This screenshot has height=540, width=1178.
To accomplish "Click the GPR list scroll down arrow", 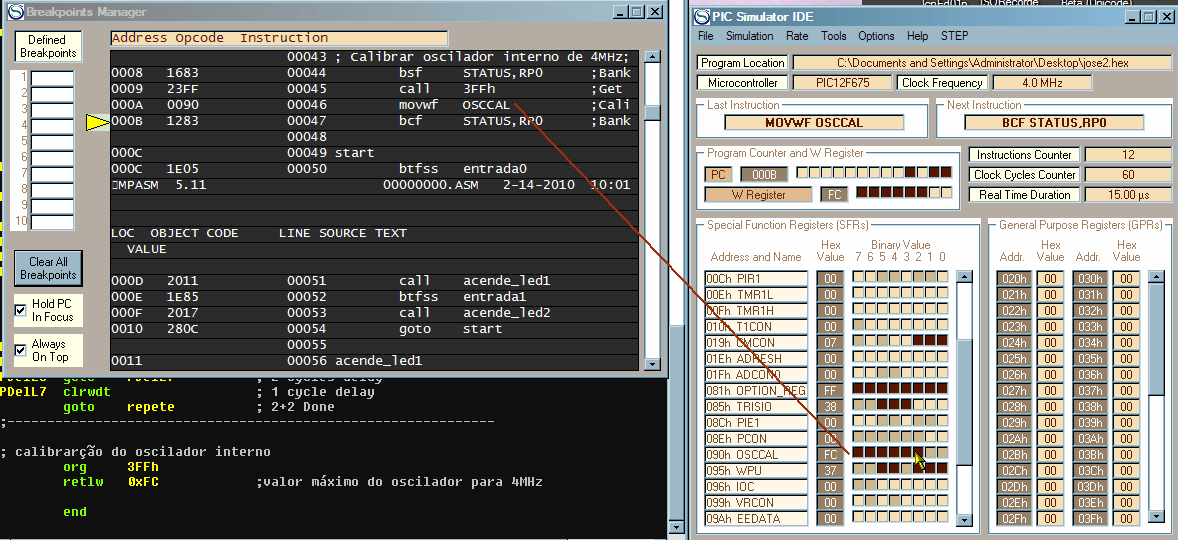I will pos(1157,516).
